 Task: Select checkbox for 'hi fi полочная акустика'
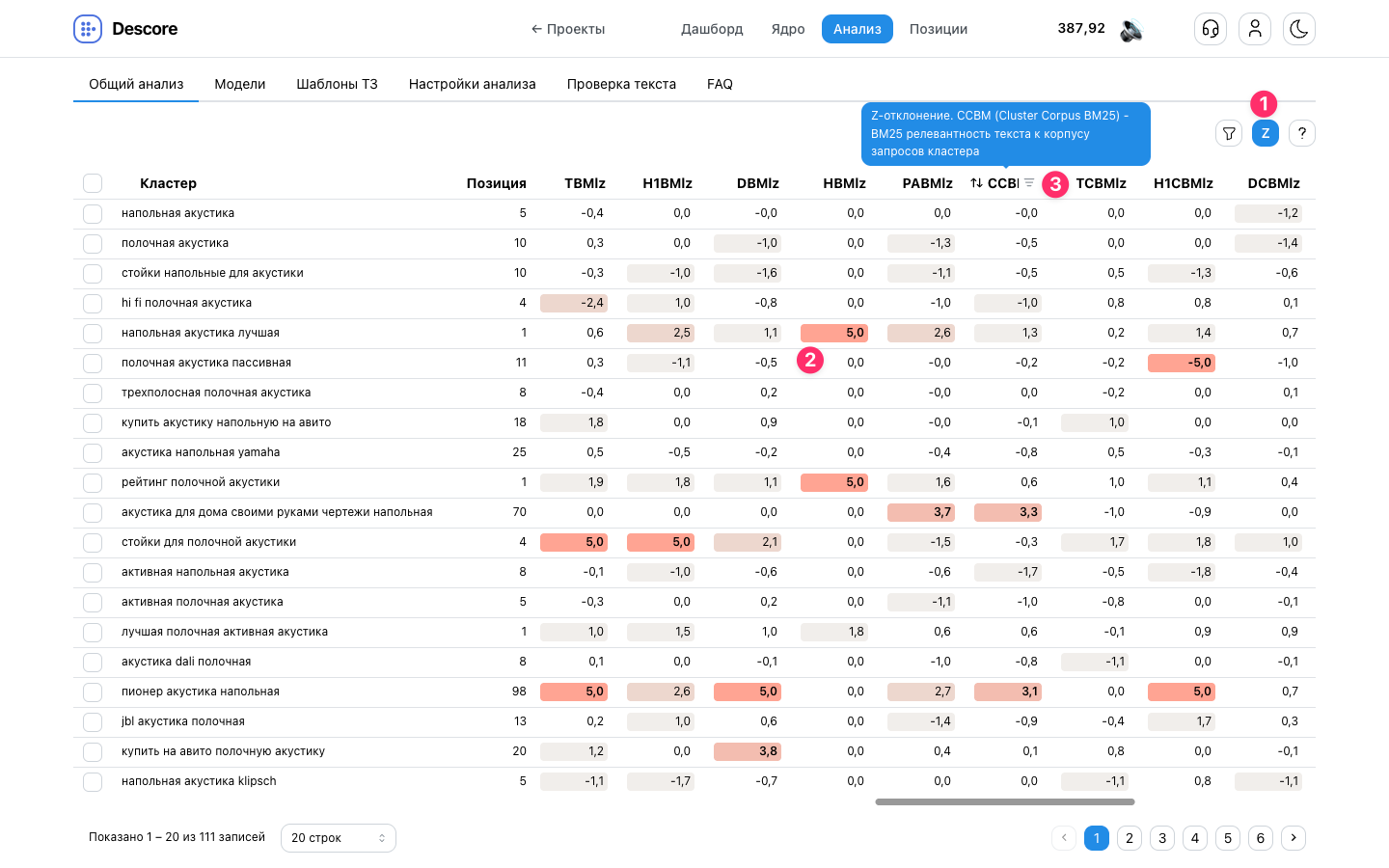tap(93, 303)
